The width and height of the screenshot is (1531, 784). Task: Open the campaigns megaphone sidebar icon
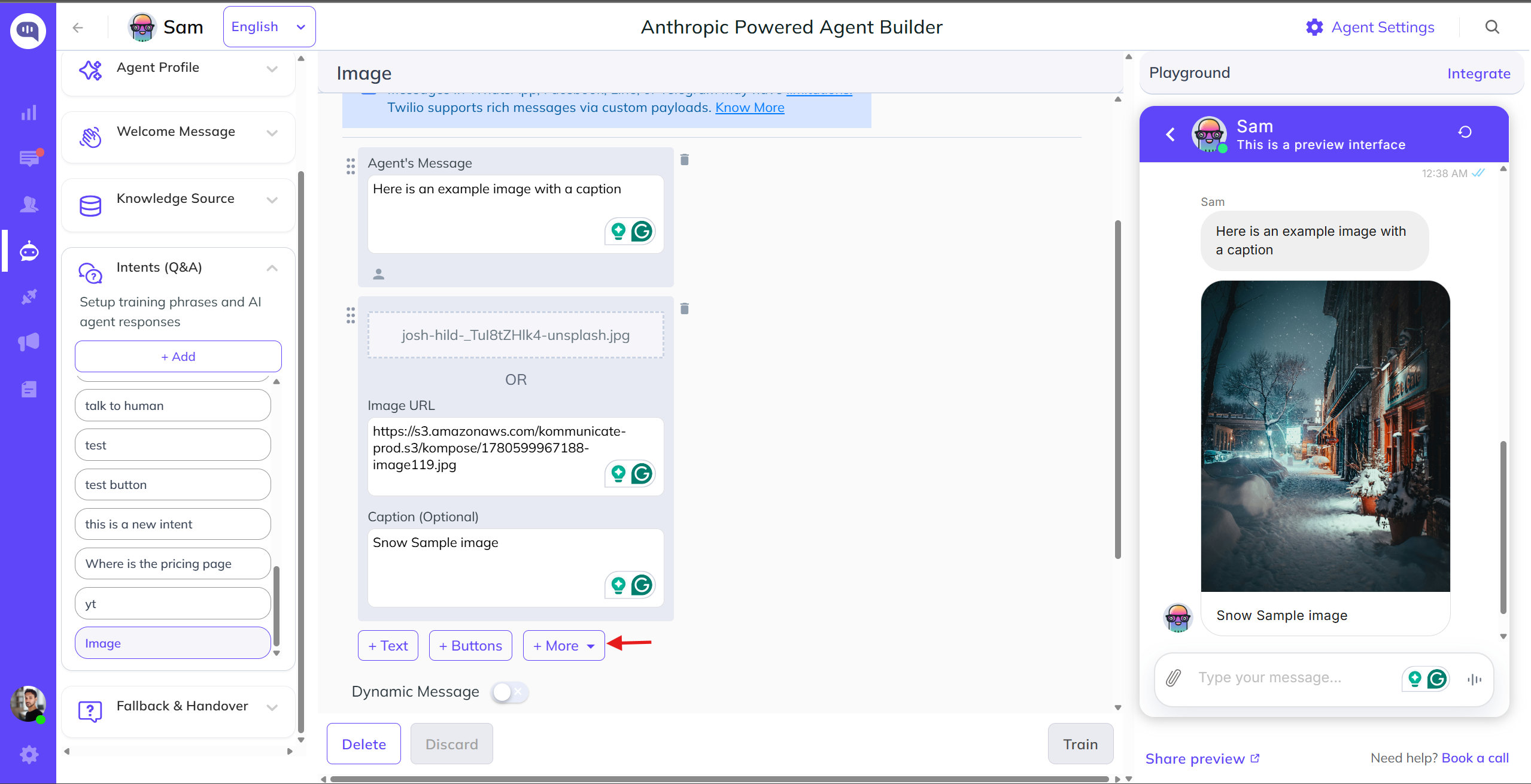[29, 342]
